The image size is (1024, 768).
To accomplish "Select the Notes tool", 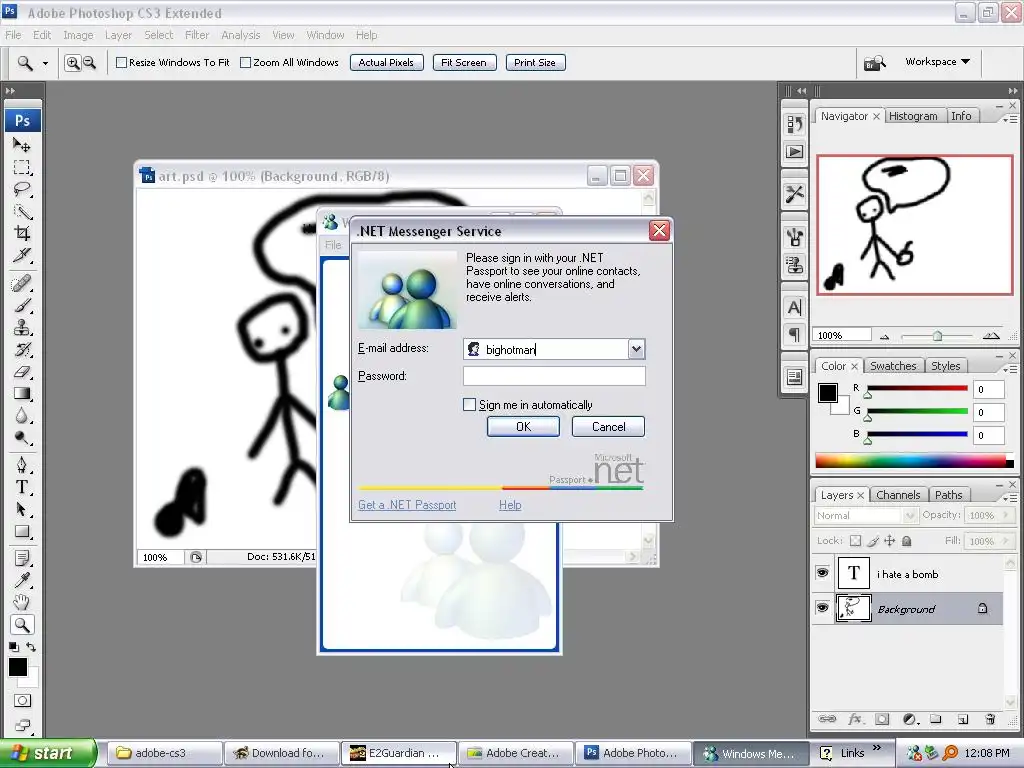I will pyautogui.click(x=22, y=558).
